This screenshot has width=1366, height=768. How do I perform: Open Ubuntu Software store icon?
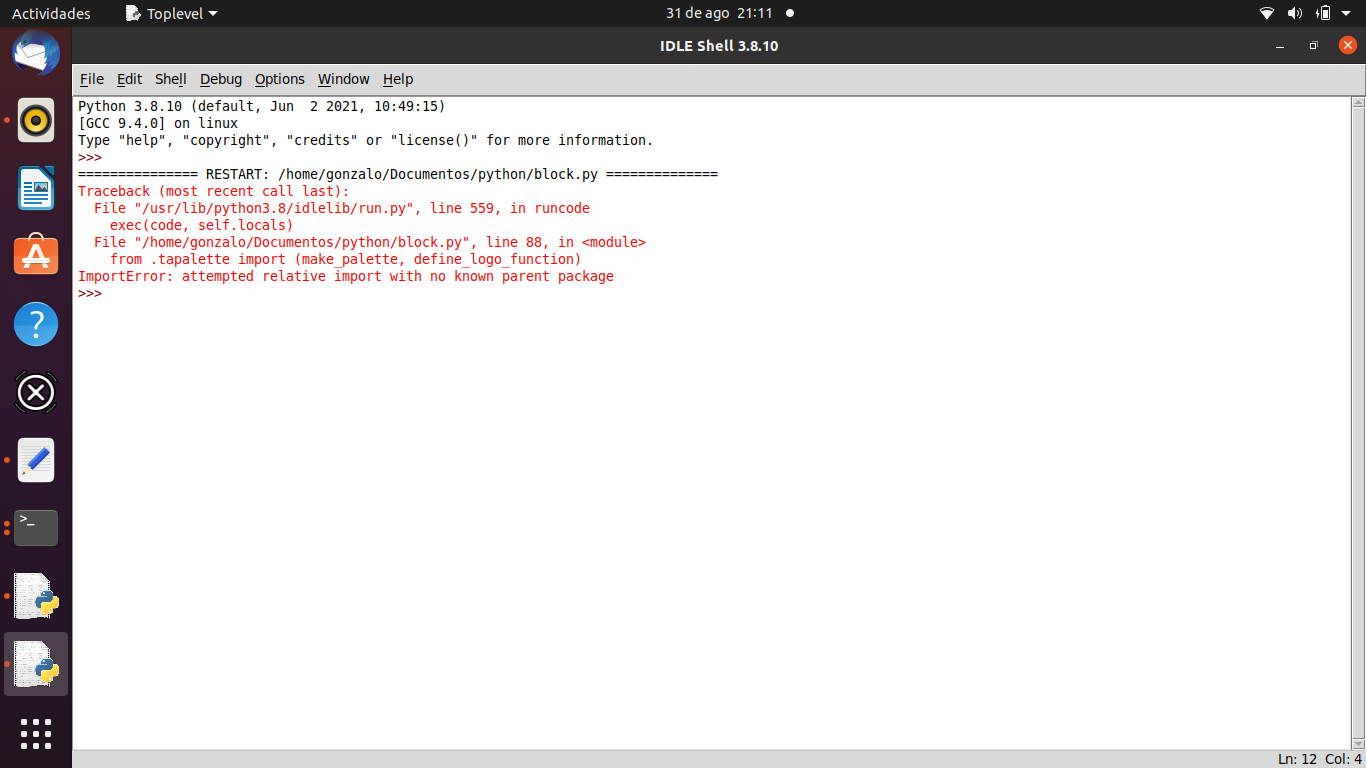36,256
